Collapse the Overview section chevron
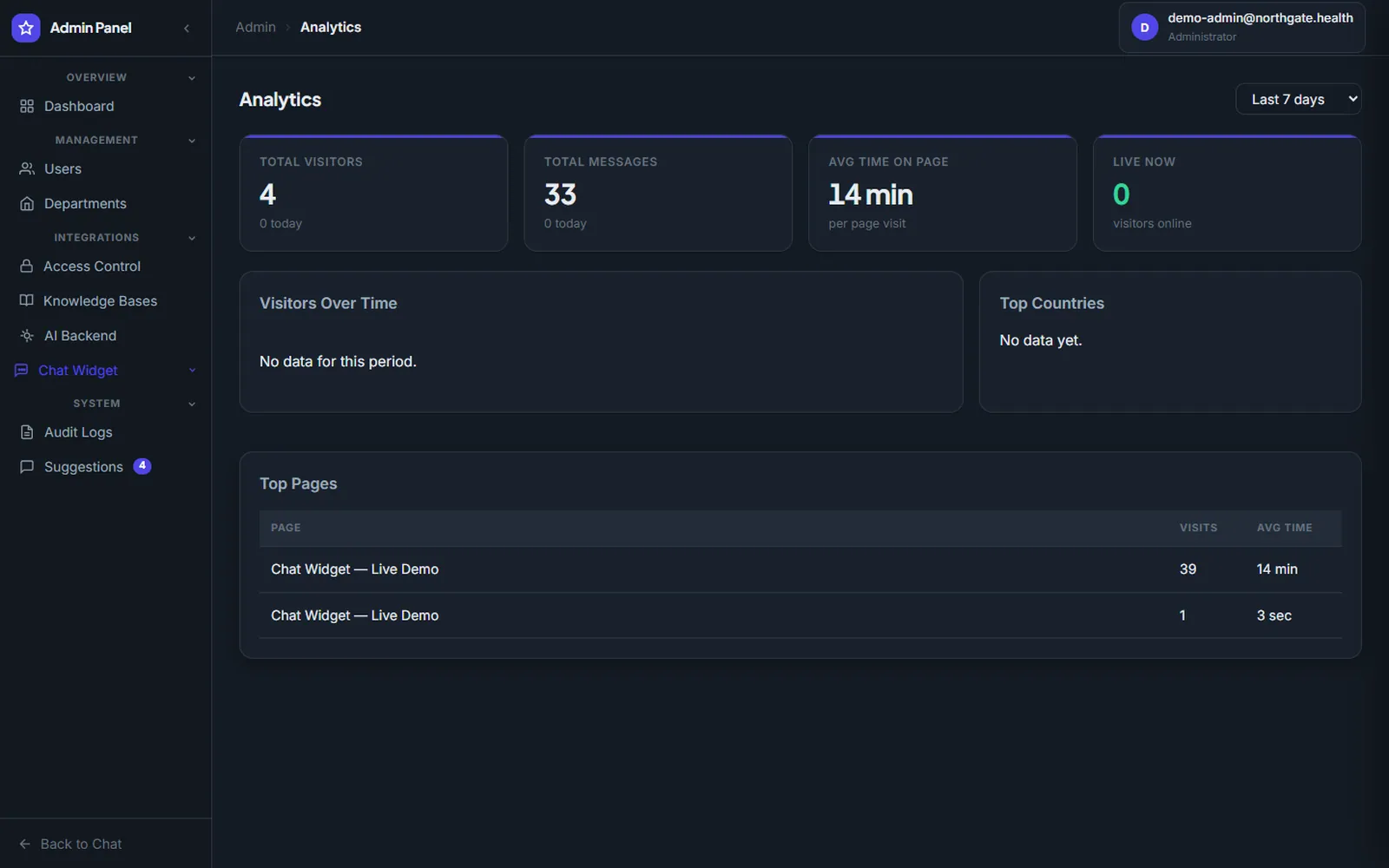 tap(192, 78)
